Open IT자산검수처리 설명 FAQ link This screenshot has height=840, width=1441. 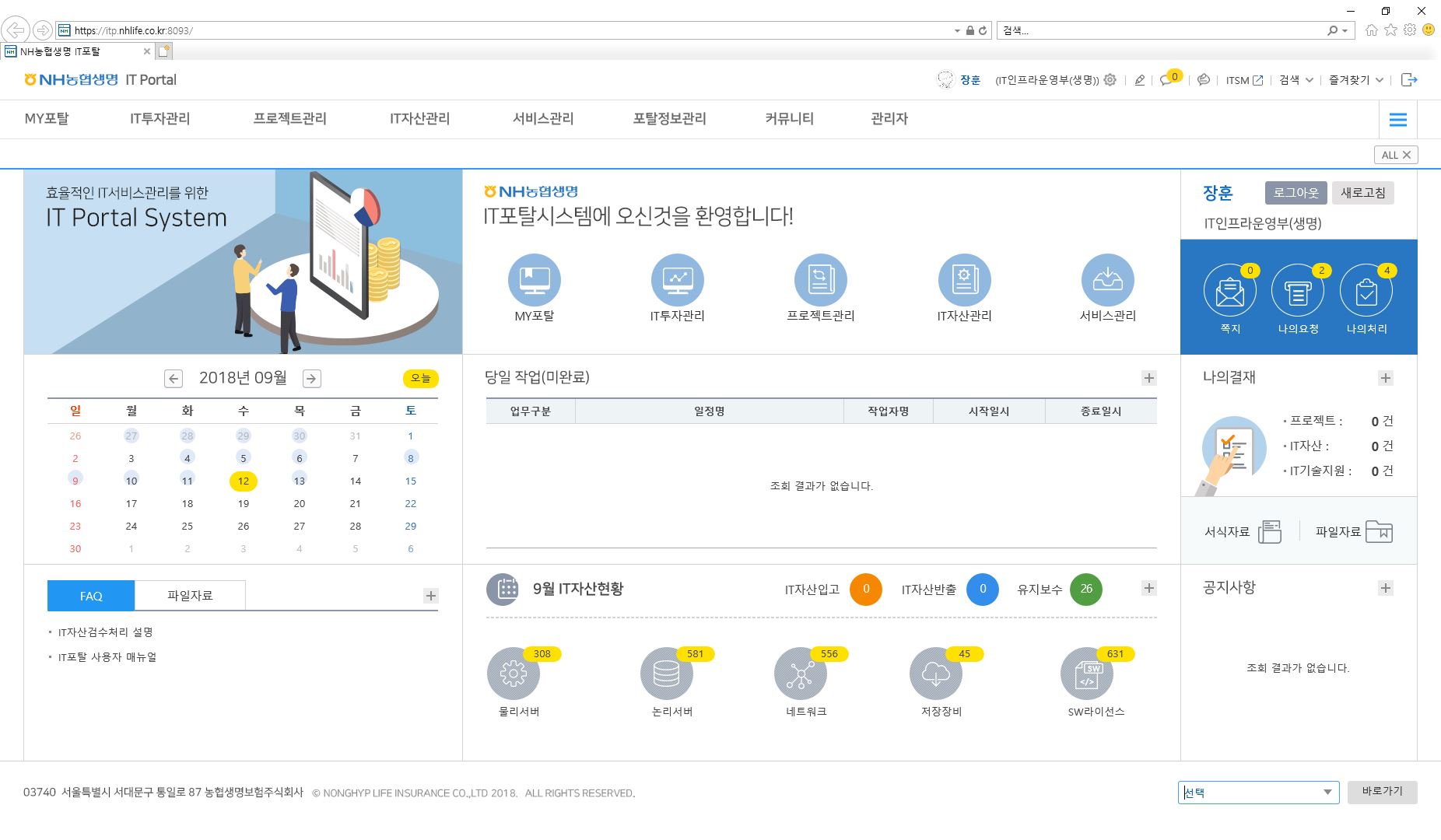click(x=105, y=632)
